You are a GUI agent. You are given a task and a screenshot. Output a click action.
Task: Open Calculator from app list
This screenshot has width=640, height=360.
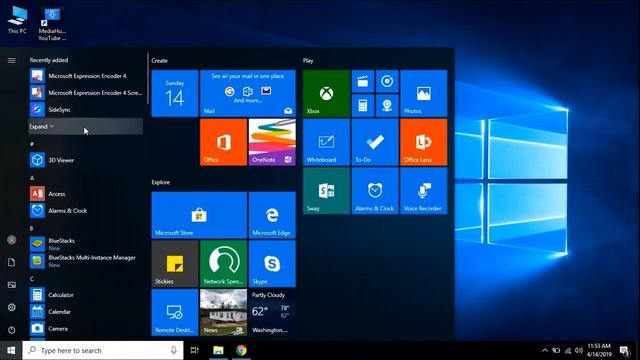click(86, 295)
